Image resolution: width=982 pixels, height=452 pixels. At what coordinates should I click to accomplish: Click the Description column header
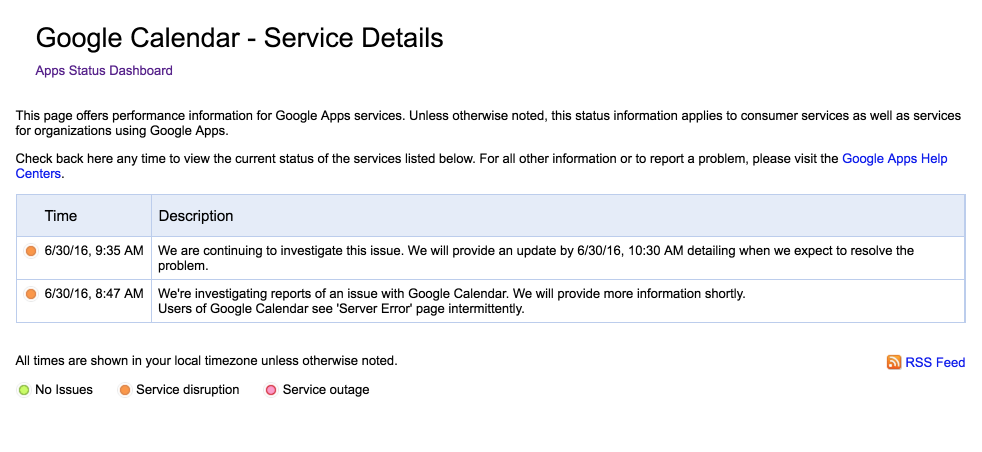coord(196,216)
